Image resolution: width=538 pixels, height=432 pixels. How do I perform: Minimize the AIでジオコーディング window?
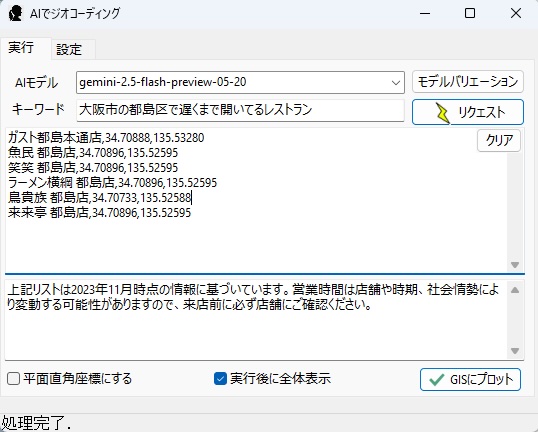tap(425, 13)
